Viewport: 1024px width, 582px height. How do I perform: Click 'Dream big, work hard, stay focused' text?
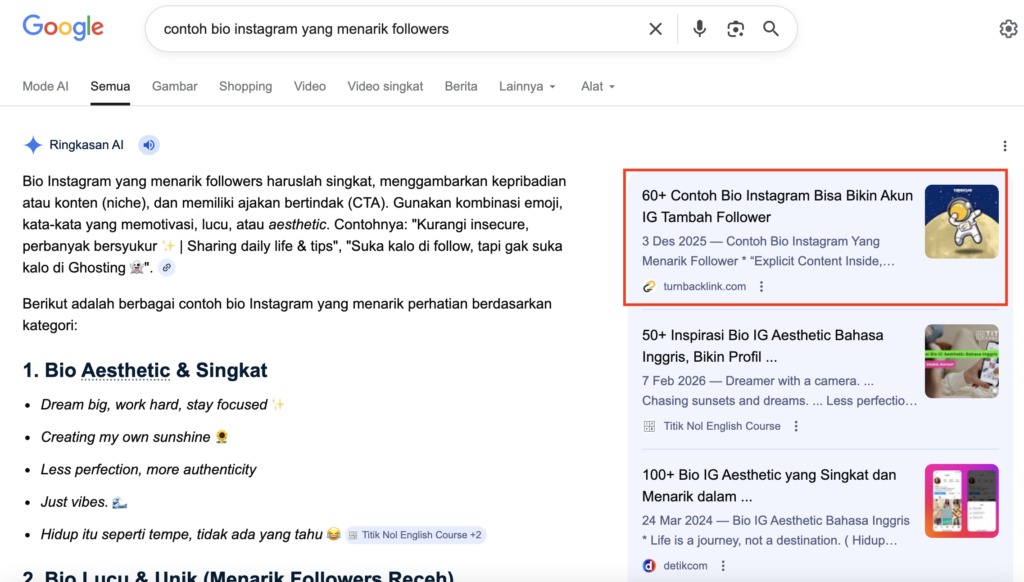point(154,405)
